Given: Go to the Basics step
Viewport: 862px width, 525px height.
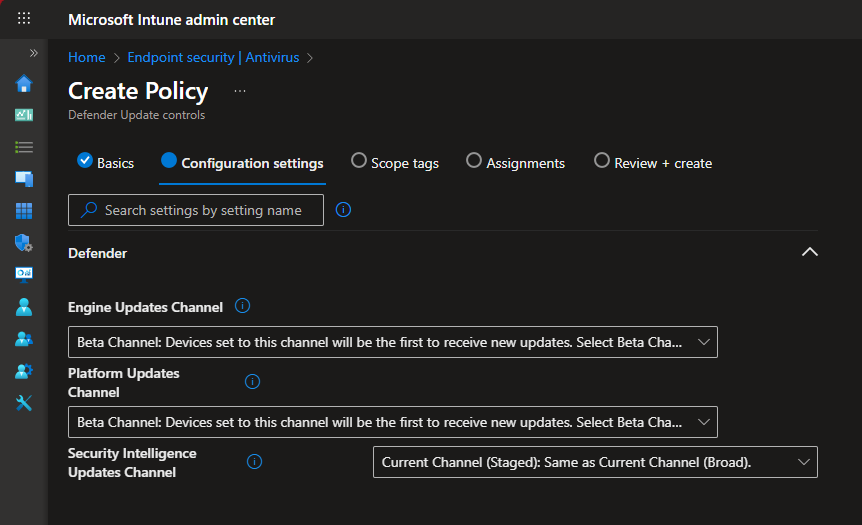Looking at the screenshot, I should [x=106, y=163].
